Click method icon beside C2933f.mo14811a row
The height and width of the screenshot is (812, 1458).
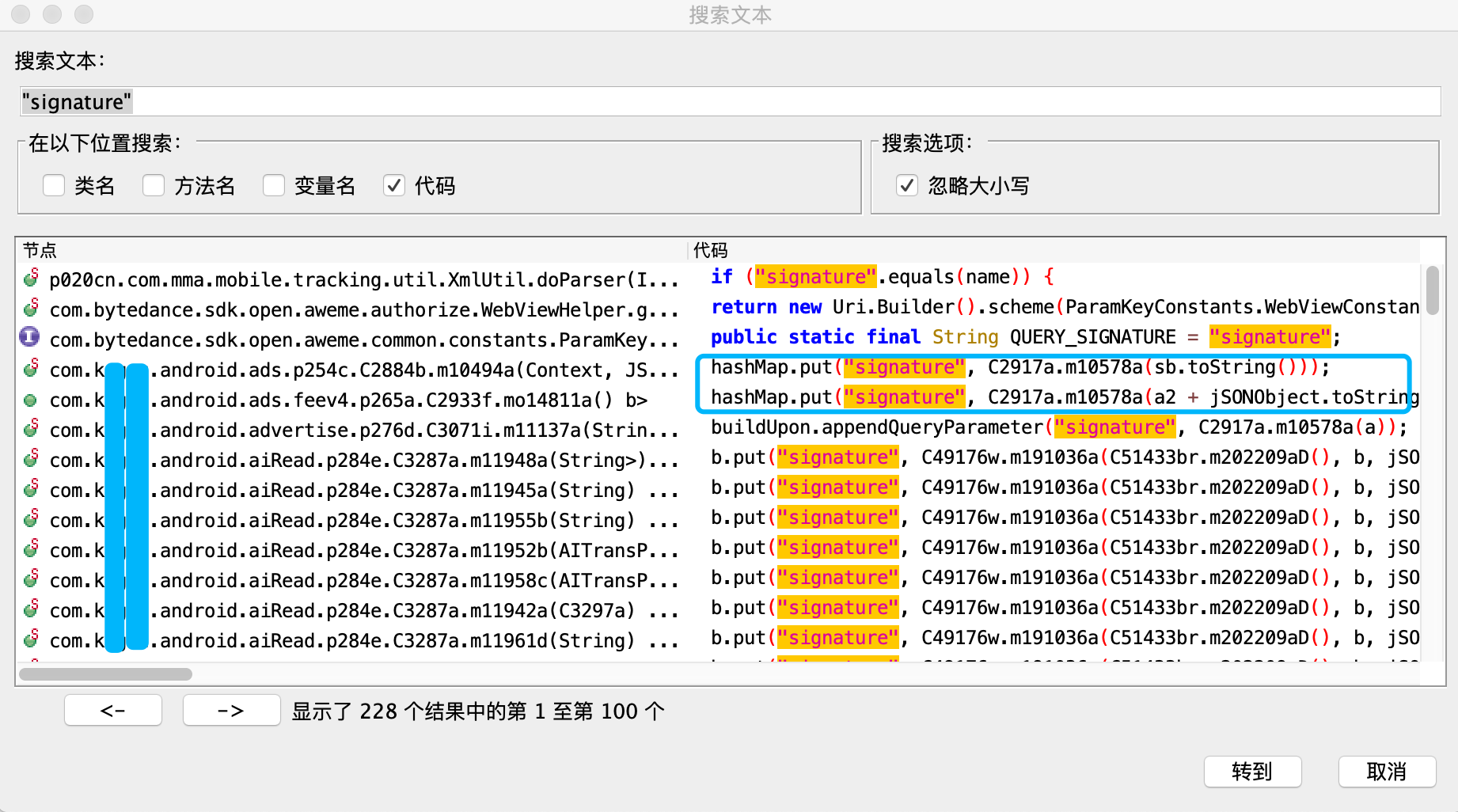pos(30,400)
